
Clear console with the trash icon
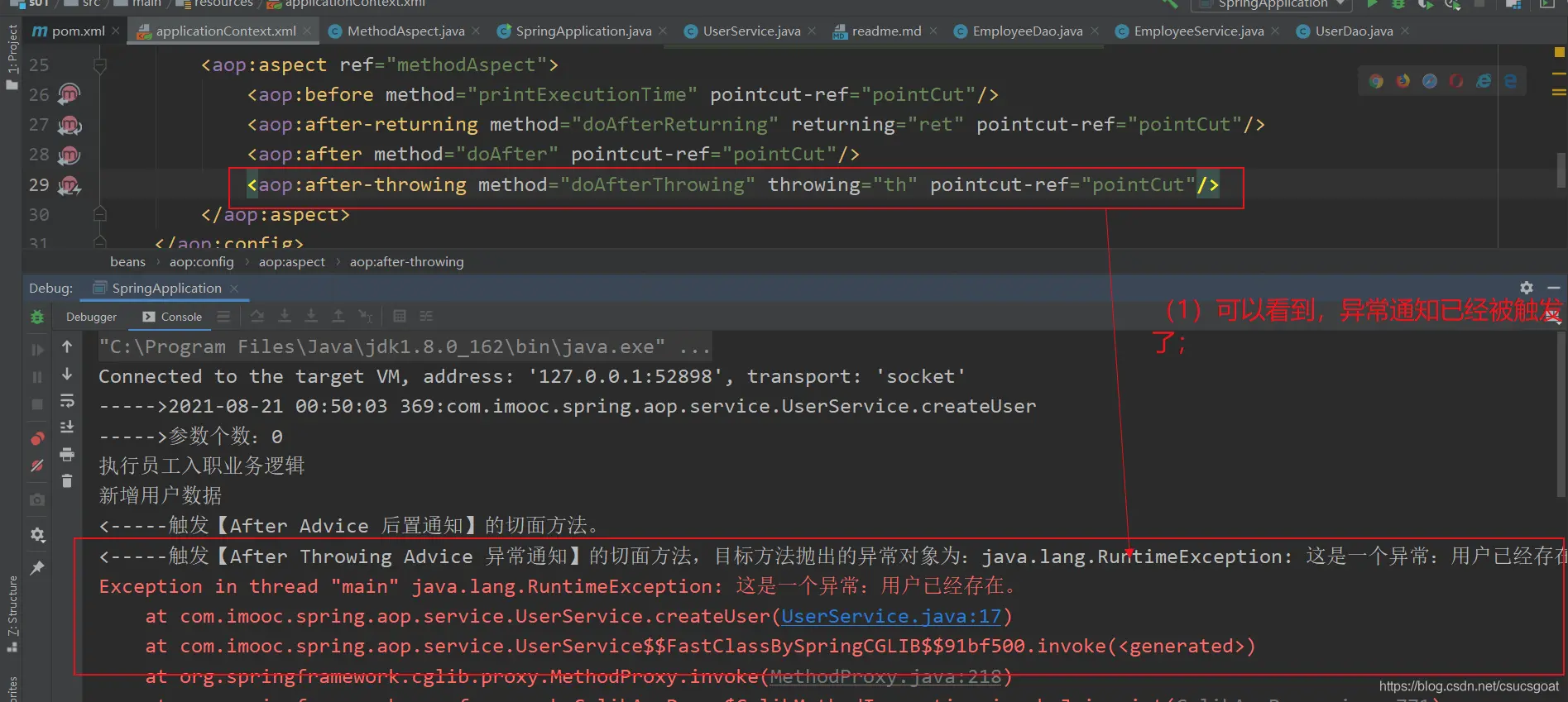[x=67, y=480]
